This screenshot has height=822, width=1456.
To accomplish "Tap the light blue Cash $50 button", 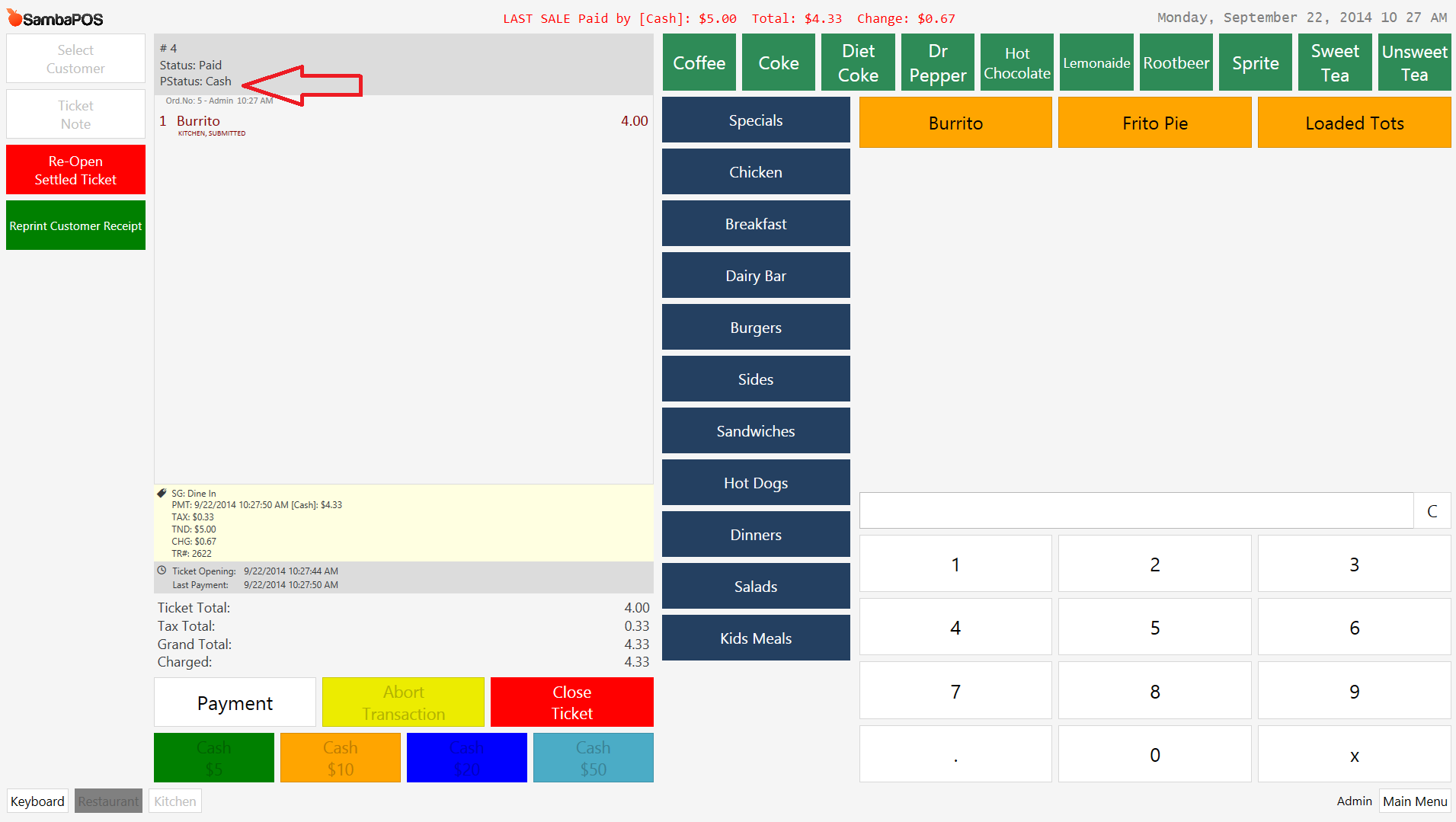I will click(x=593, y=758).
